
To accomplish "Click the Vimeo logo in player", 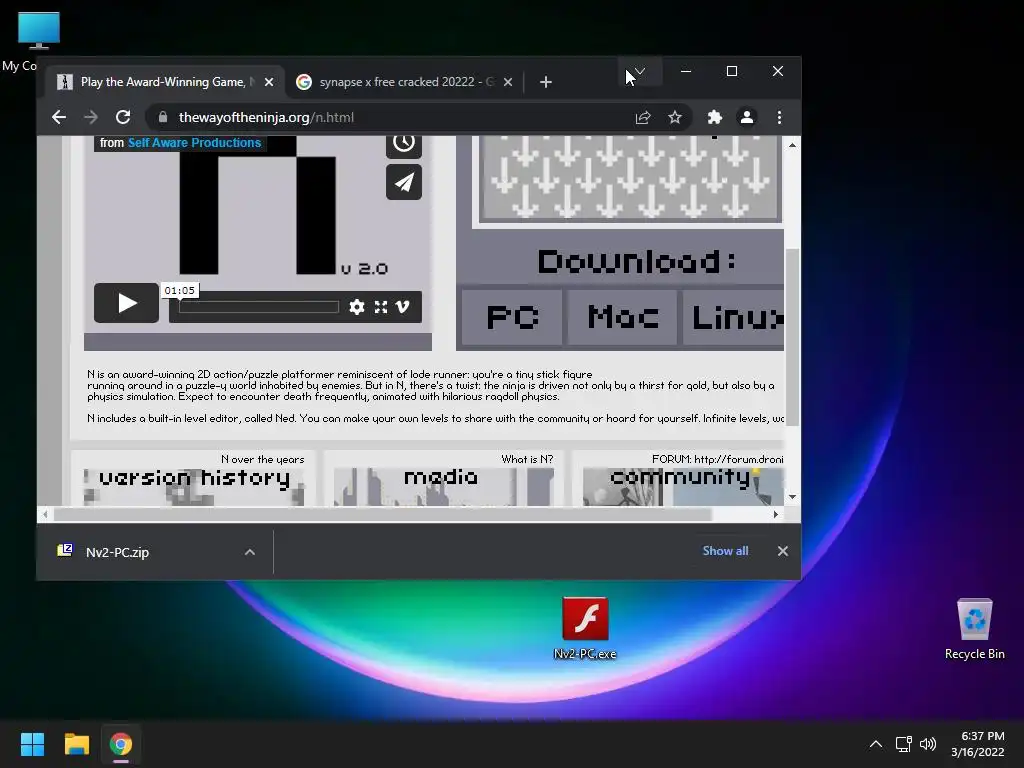I will [x=403, y=307].
